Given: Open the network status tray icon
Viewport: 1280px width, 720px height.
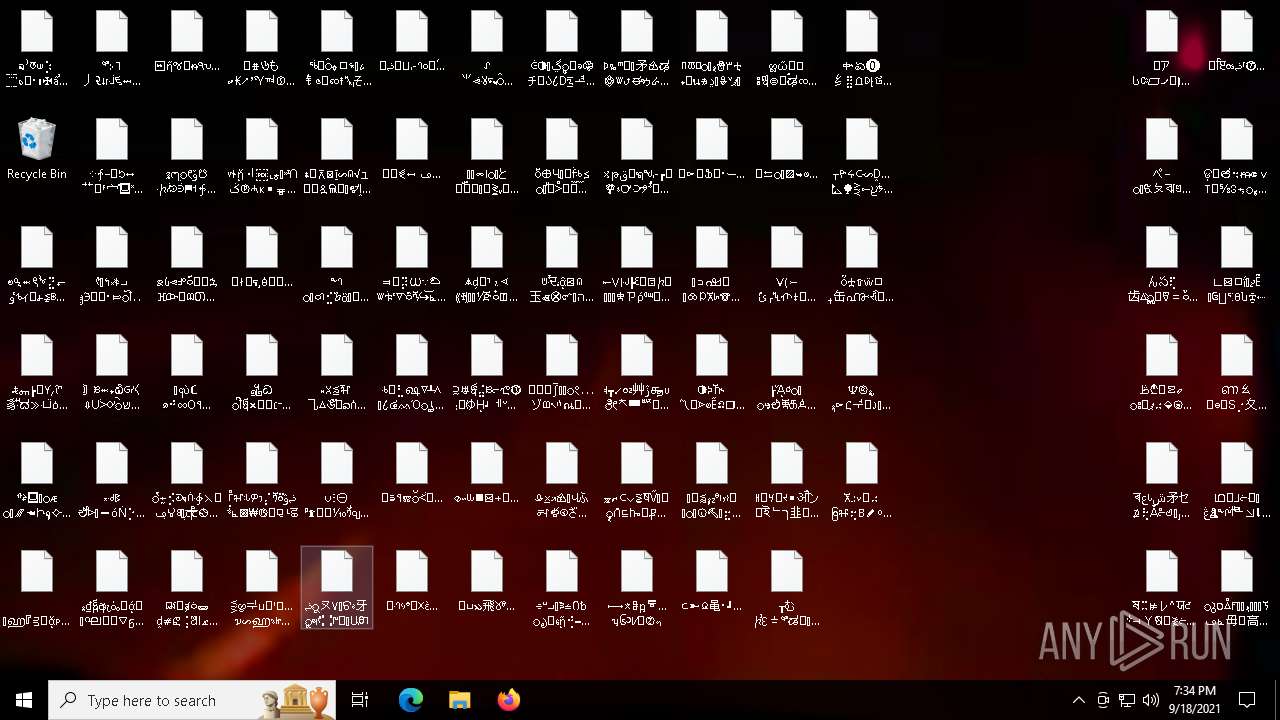Looking at the screenshot, I should [1127, 700].
